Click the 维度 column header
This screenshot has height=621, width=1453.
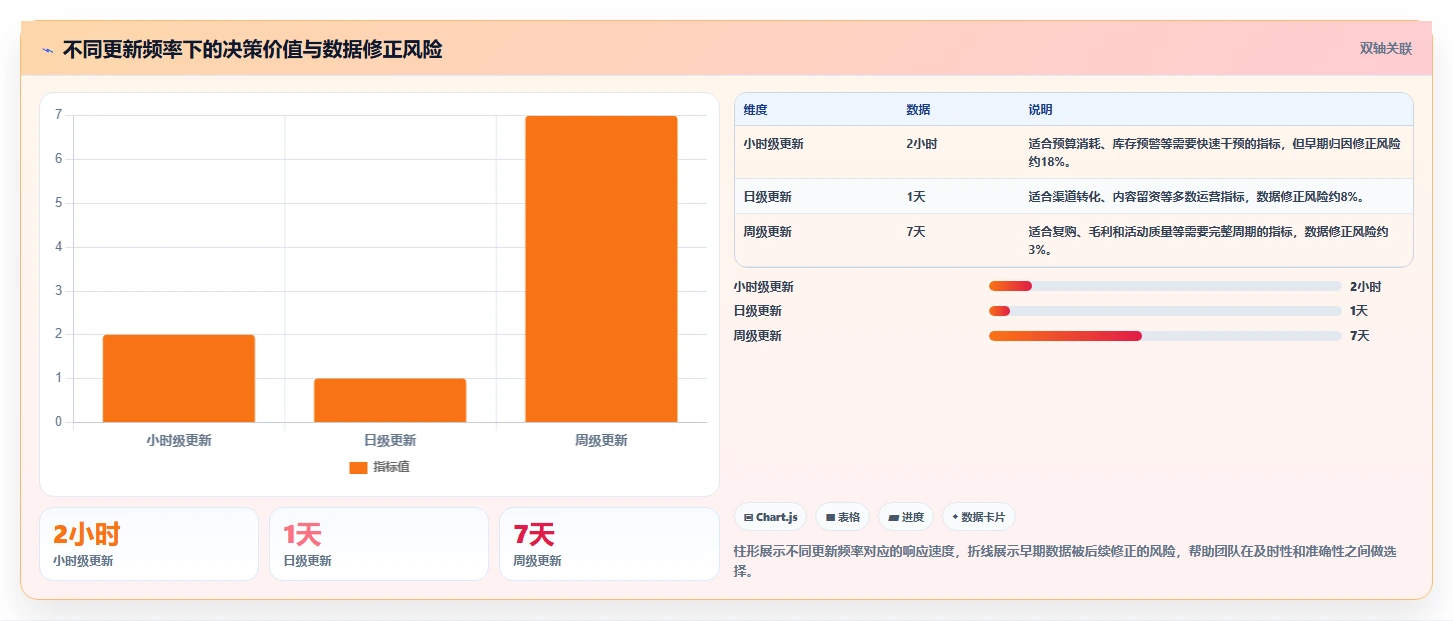(755, 110)
